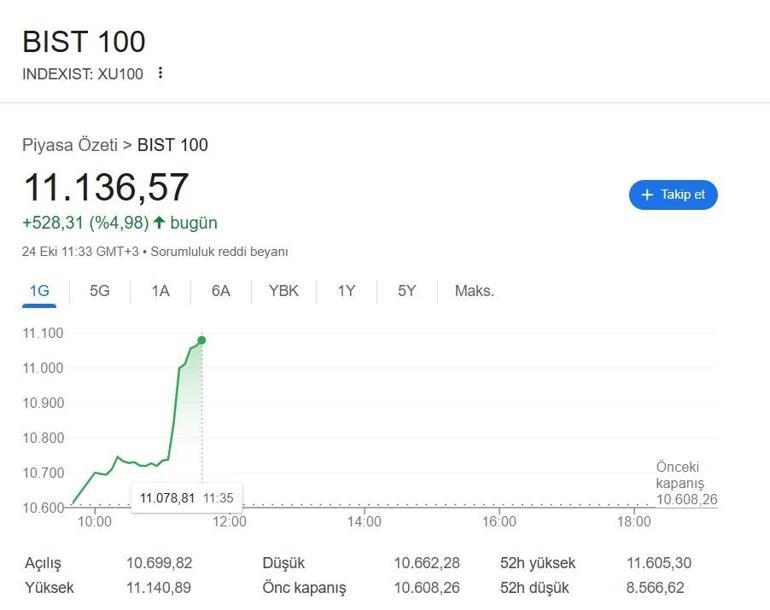This screenshot has width=770, height=610.
Task: Show the 6A six-month chart
Action: coord(221,291)
